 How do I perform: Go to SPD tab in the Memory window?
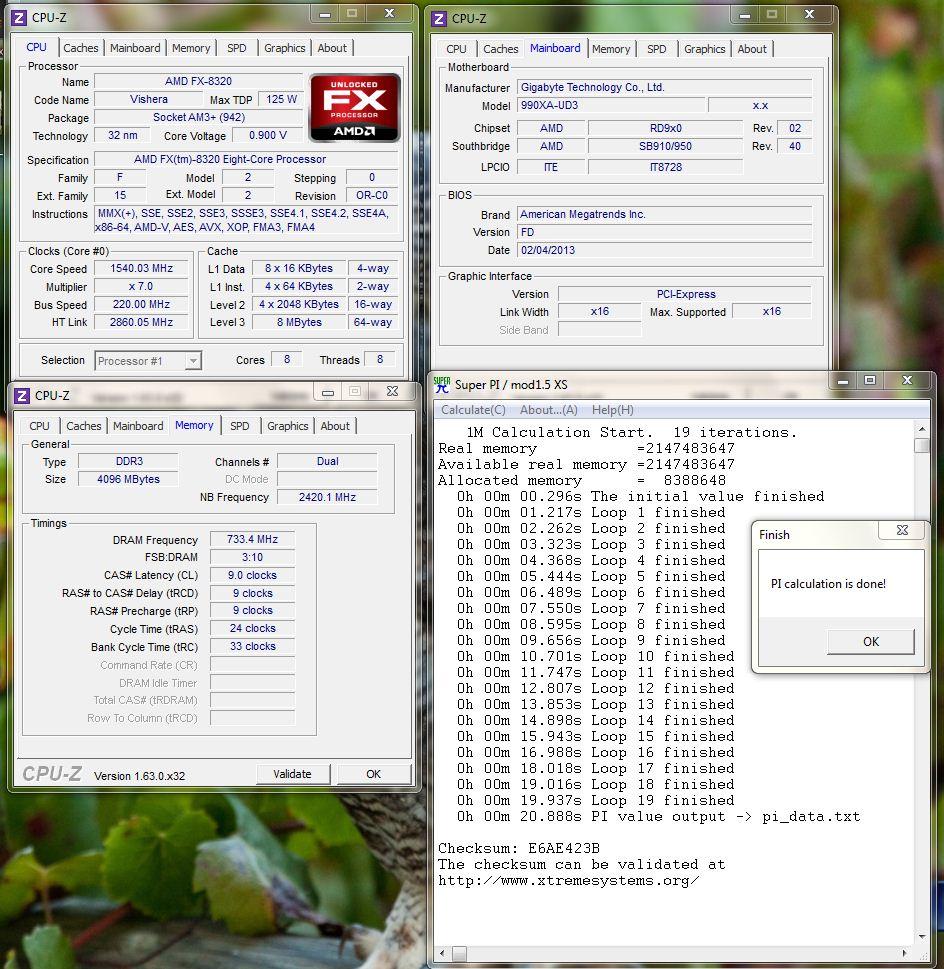240,426
